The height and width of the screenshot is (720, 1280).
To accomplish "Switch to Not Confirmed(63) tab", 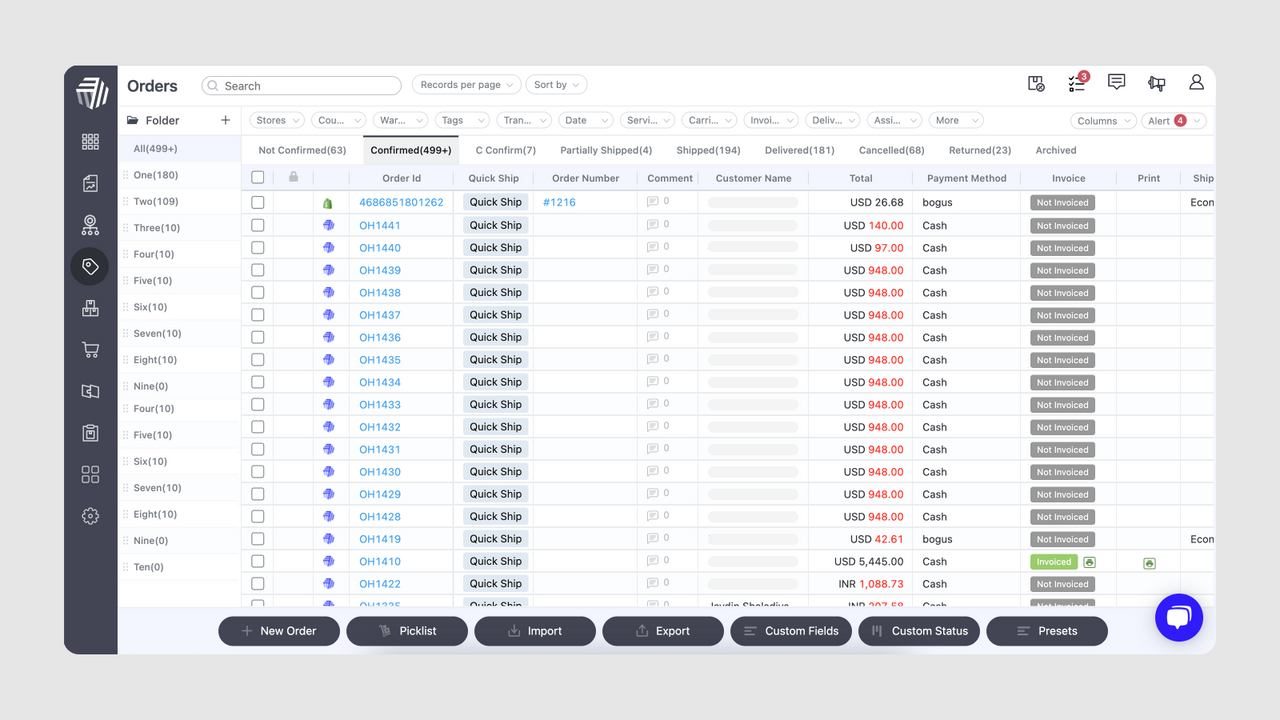I will (x=302, y=150).
